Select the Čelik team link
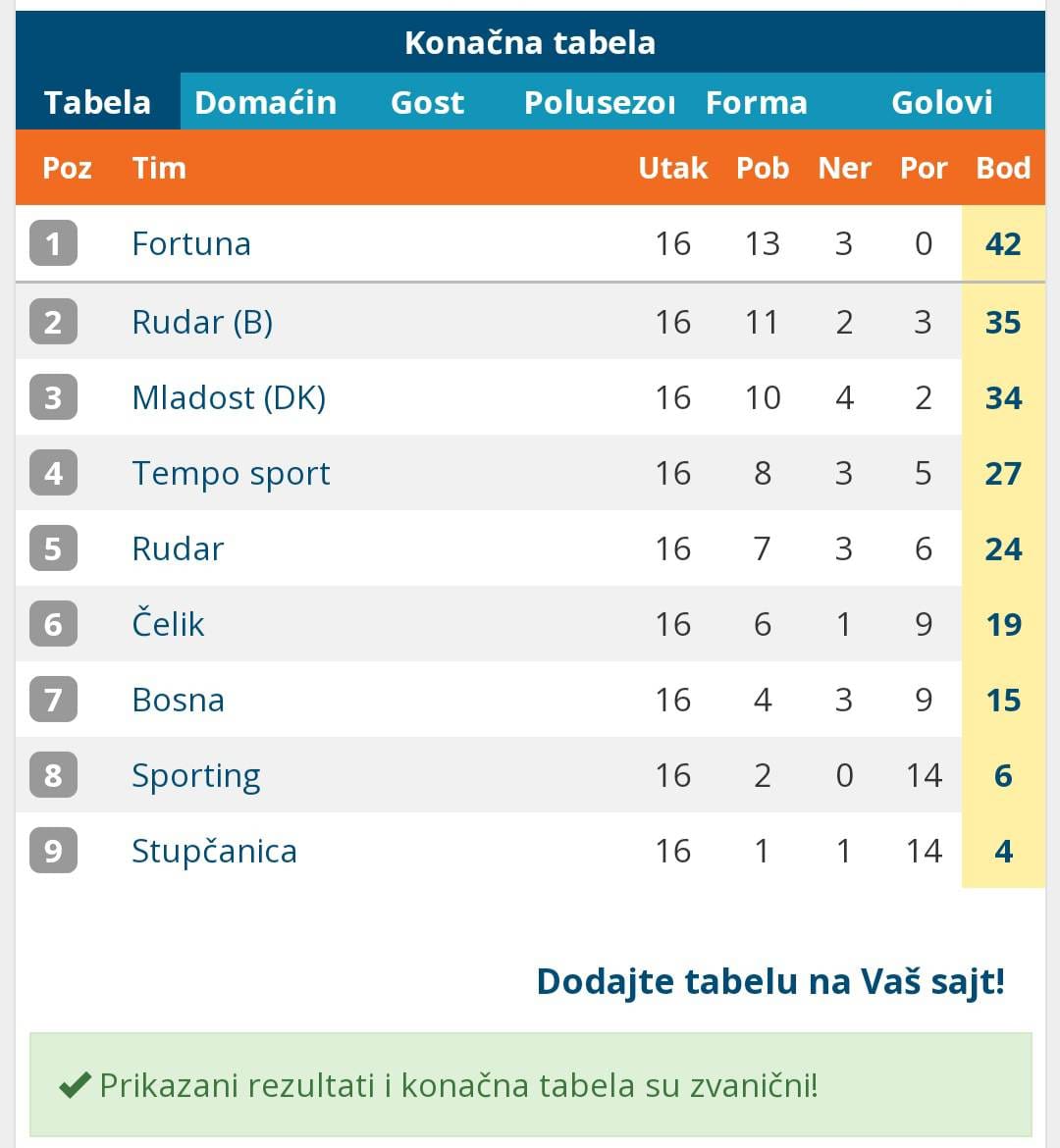Screen dimensions: 1060x1148 (x=168, y=624)
